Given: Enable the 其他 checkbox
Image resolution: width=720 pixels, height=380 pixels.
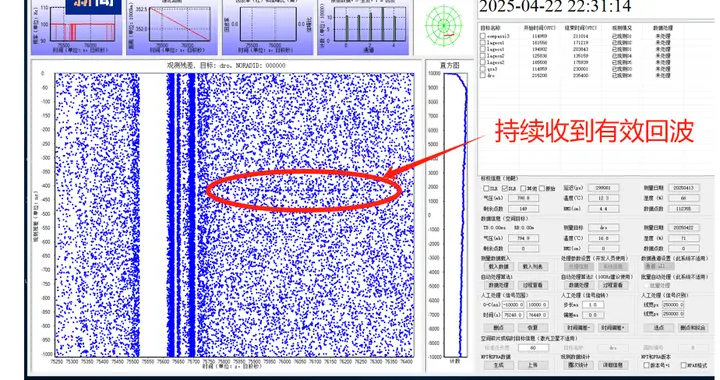Looking at the screenshot, I should click(x=523, y=189).
